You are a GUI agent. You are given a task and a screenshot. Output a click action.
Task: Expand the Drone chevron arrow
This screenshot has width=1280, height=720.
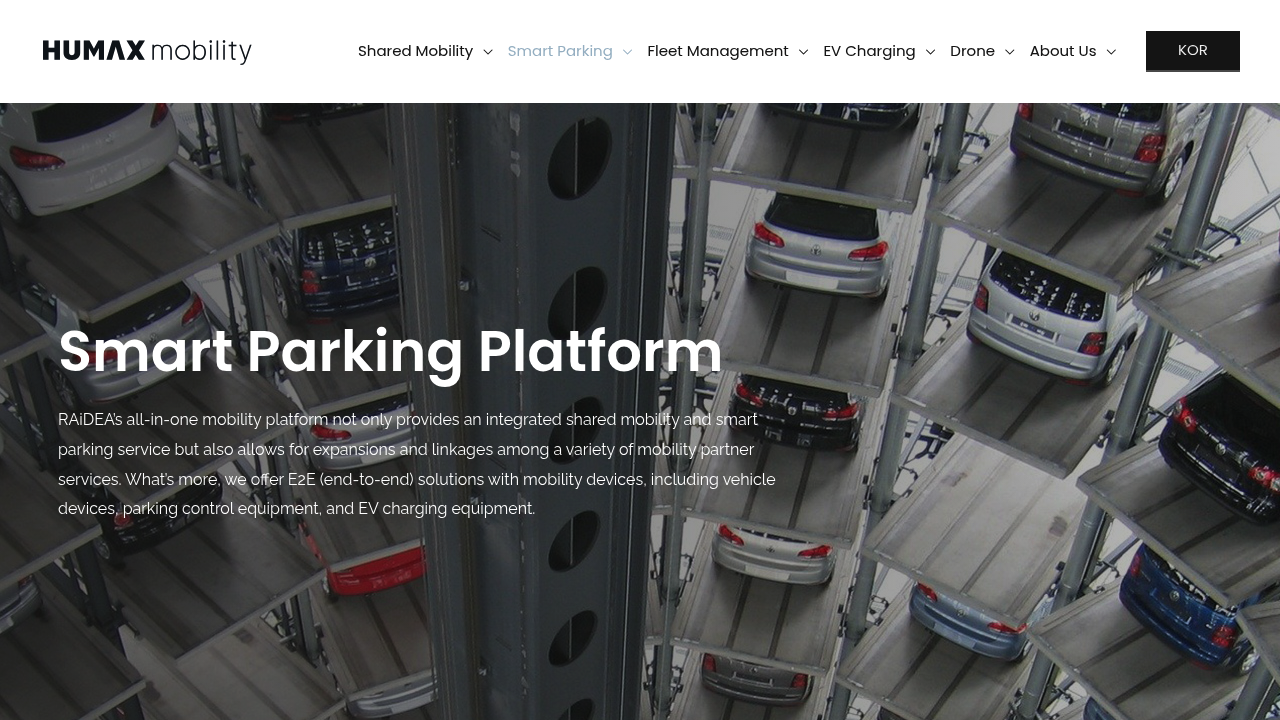[1009, 52]
